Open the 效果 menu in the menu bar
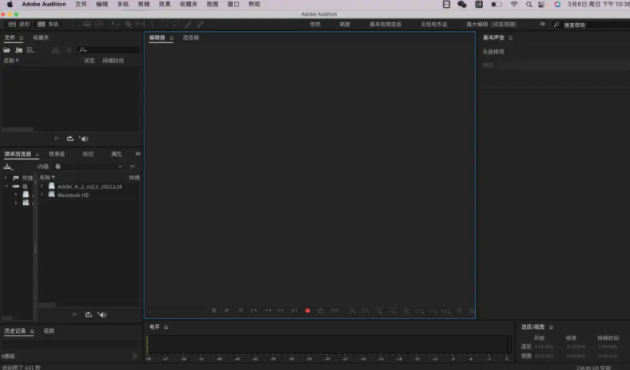630x370 pixels. [x=164, y=4]
